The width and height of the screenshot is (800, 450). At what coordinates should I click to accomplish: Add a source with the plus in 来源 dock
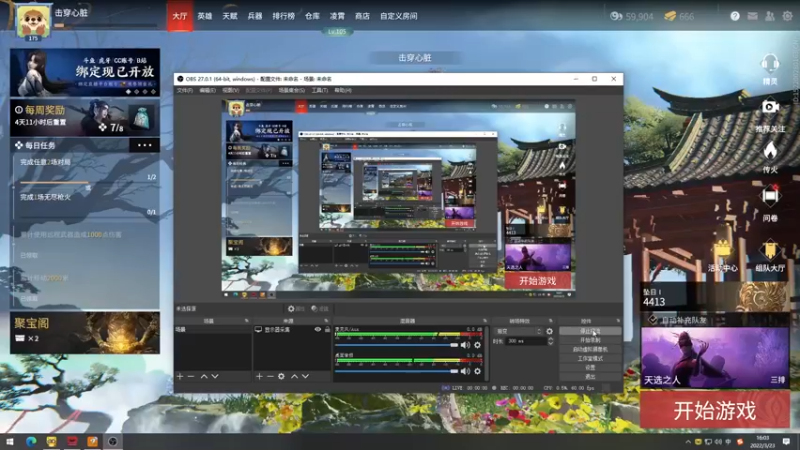259,377
